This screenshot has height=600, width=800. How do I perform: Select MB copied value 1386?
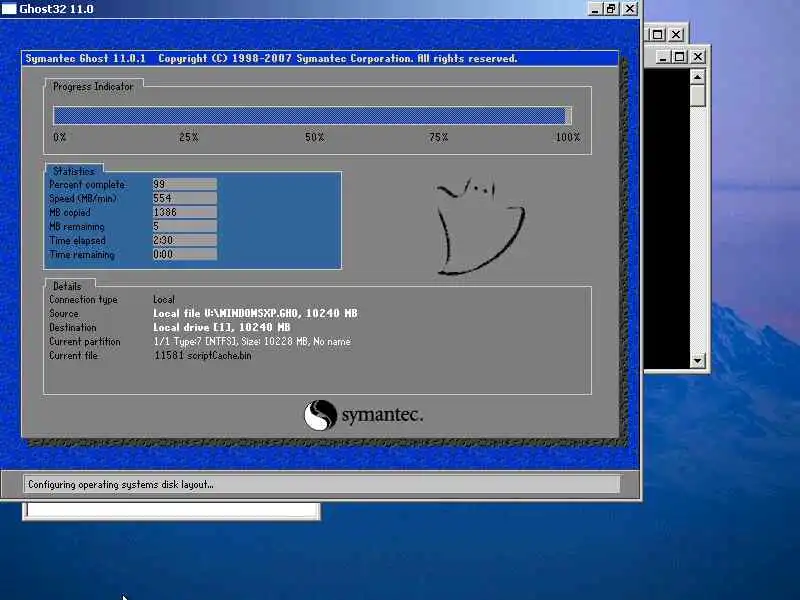[x=185, y=212]
